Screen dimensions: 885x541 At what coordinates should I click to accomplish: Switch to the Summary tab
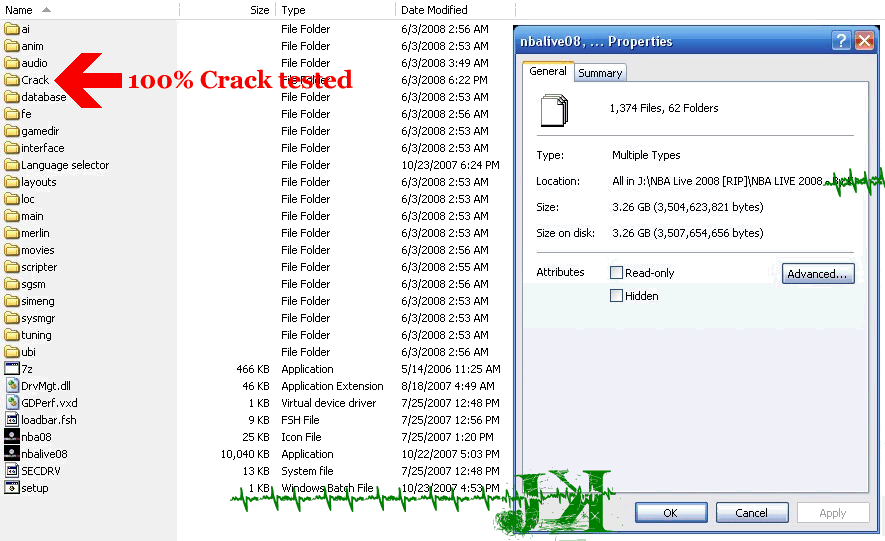click(600, 73)
